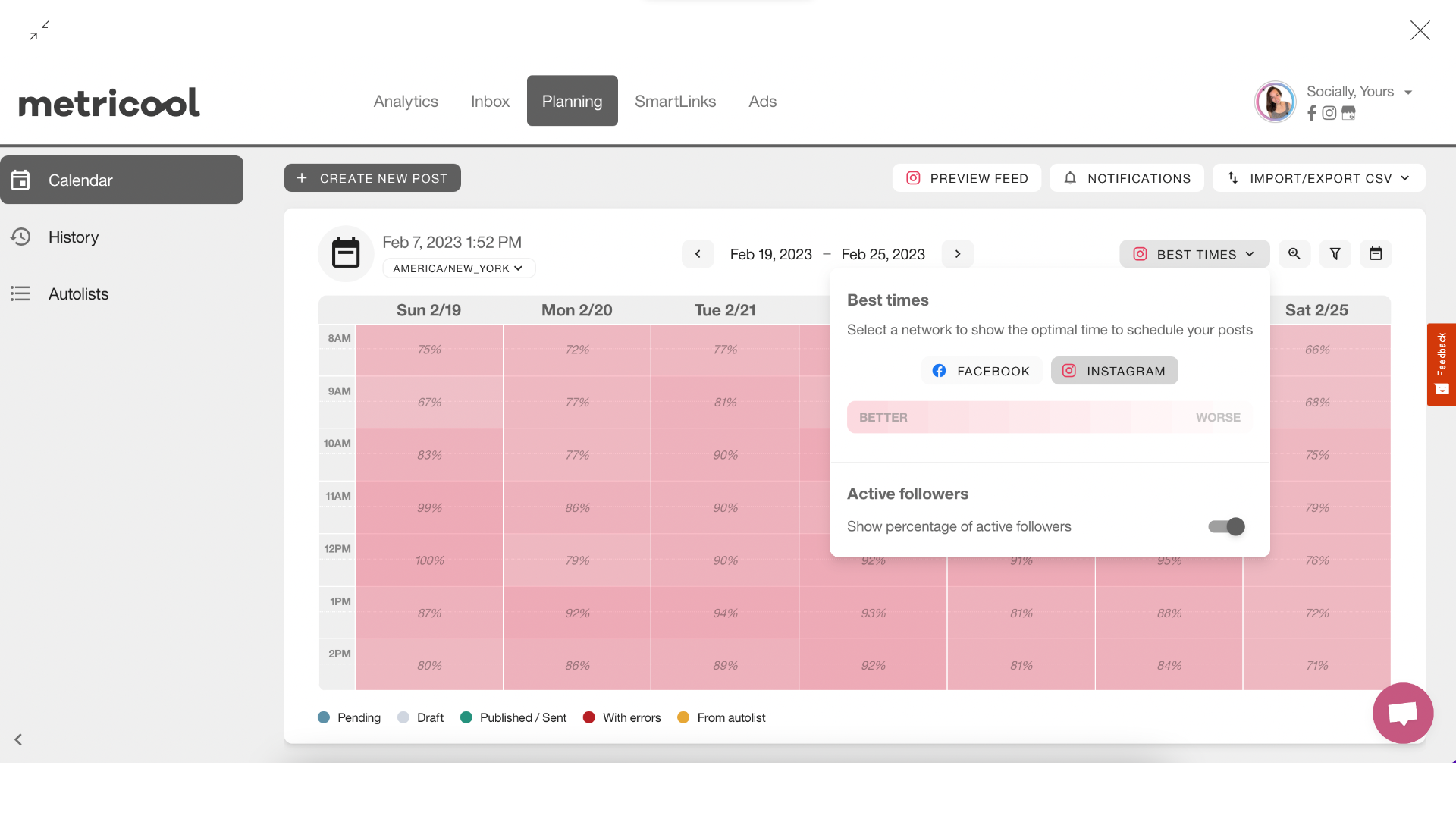Collapse the sidebar with left chevron
This screenshot has width=1456, height=819.
18,739
